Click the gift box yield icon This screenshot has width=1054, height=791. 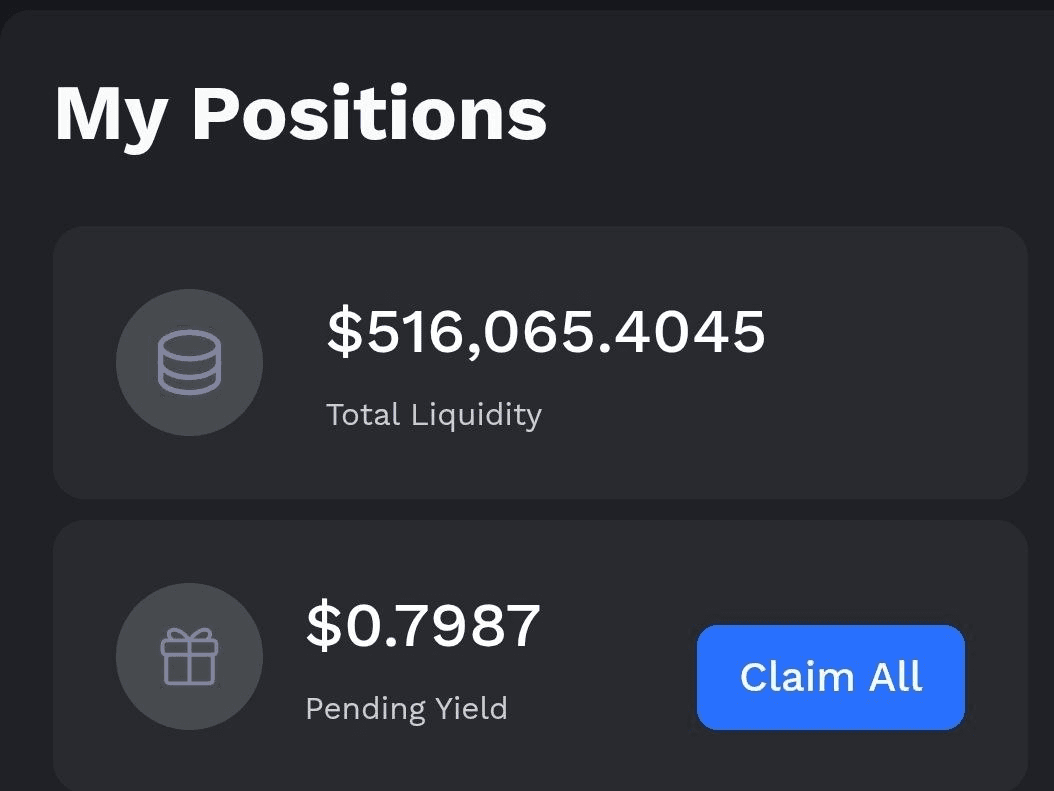point(189,657)
